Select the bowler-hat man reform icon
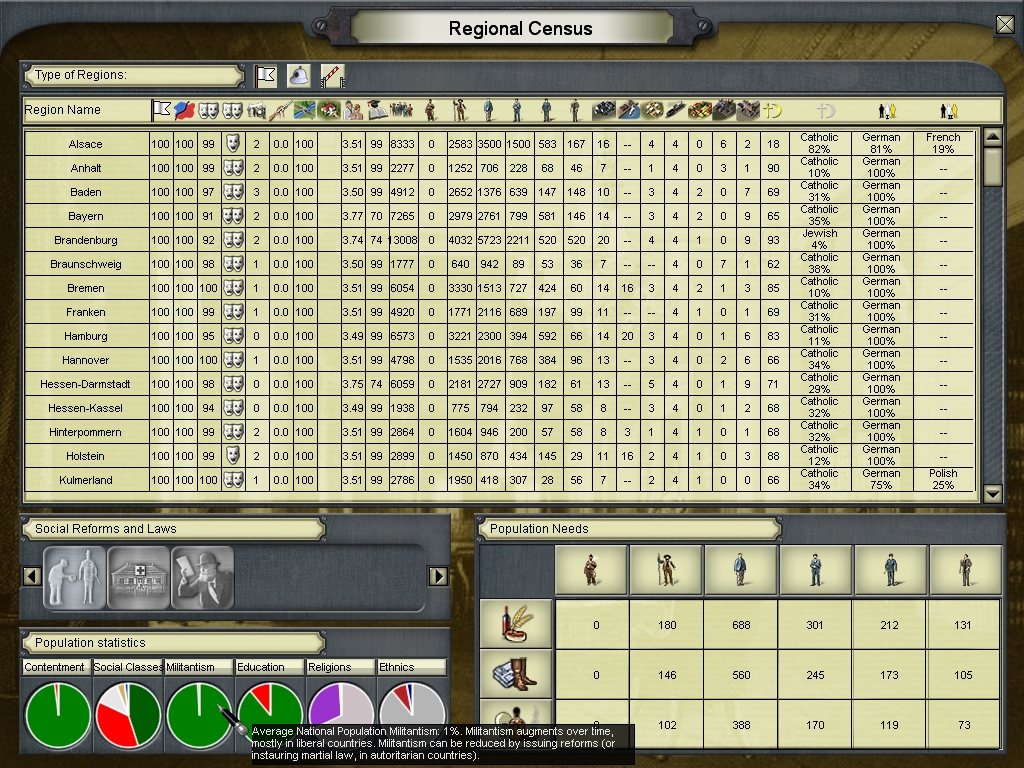Screen dimensions: 1024x768 203,577
